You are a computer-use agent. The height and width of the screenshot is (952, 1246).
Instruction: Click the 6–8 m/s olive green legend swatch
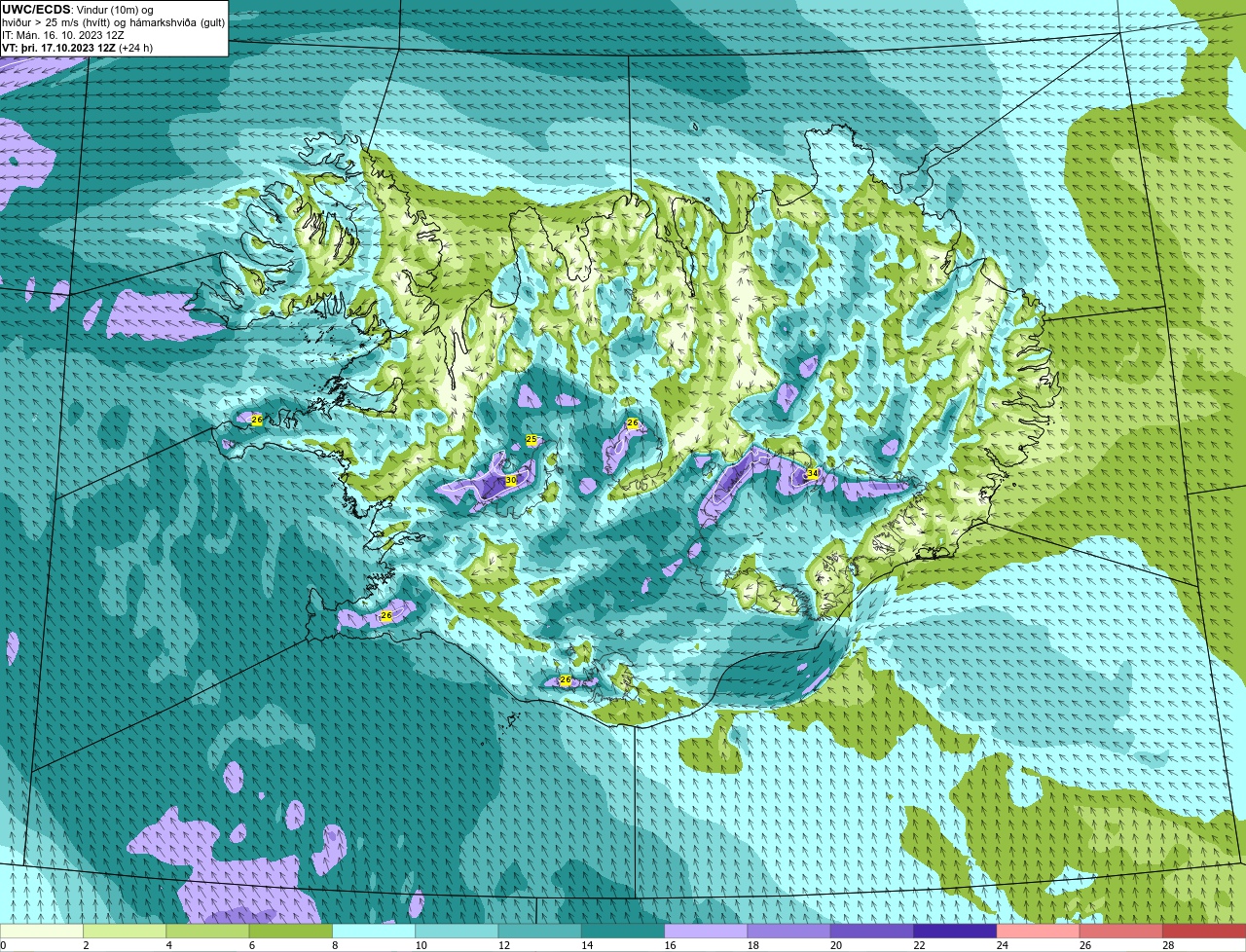(291, 932)
